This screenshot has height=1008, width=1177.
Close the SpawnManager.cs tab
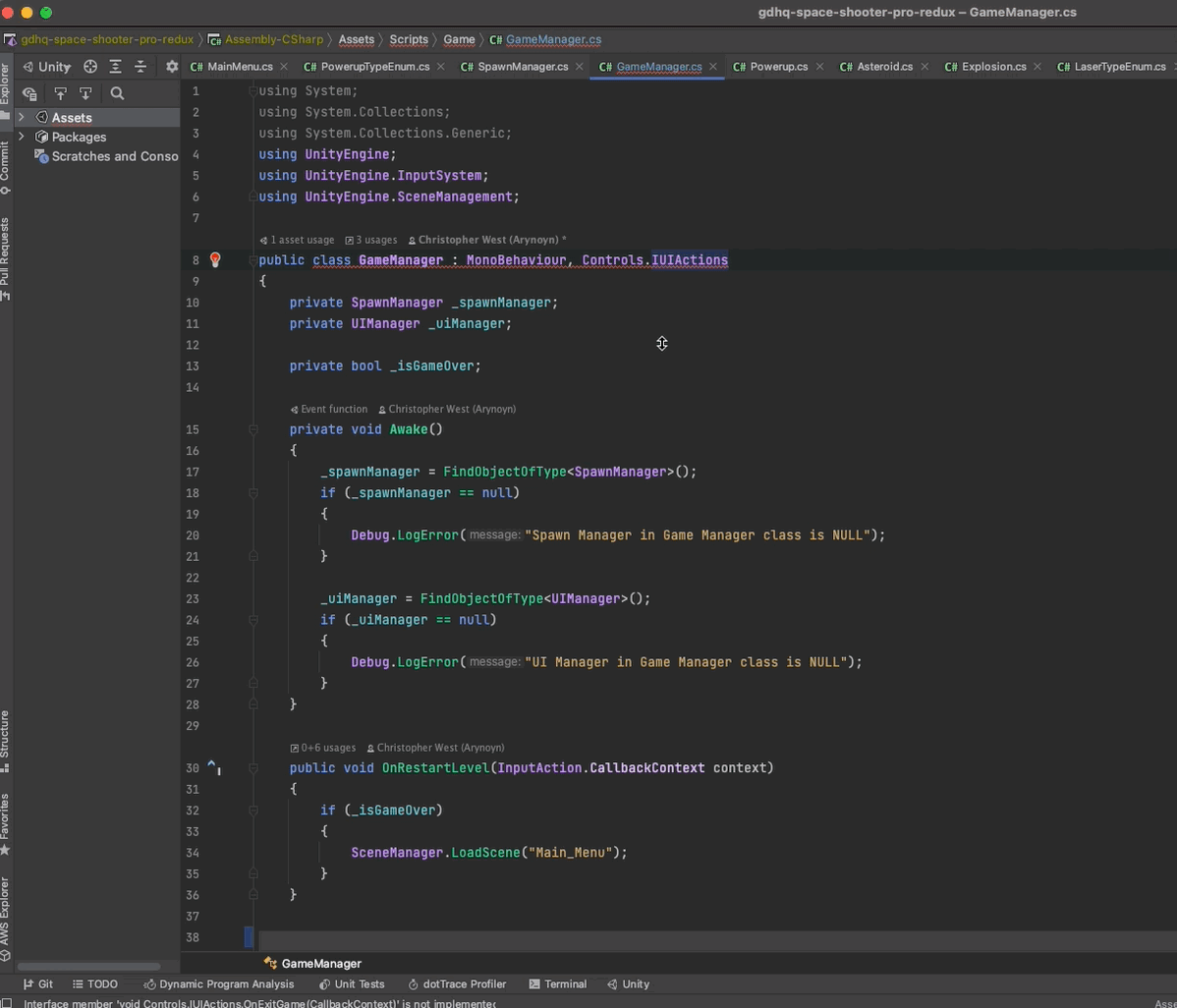(x=580, y=67)
